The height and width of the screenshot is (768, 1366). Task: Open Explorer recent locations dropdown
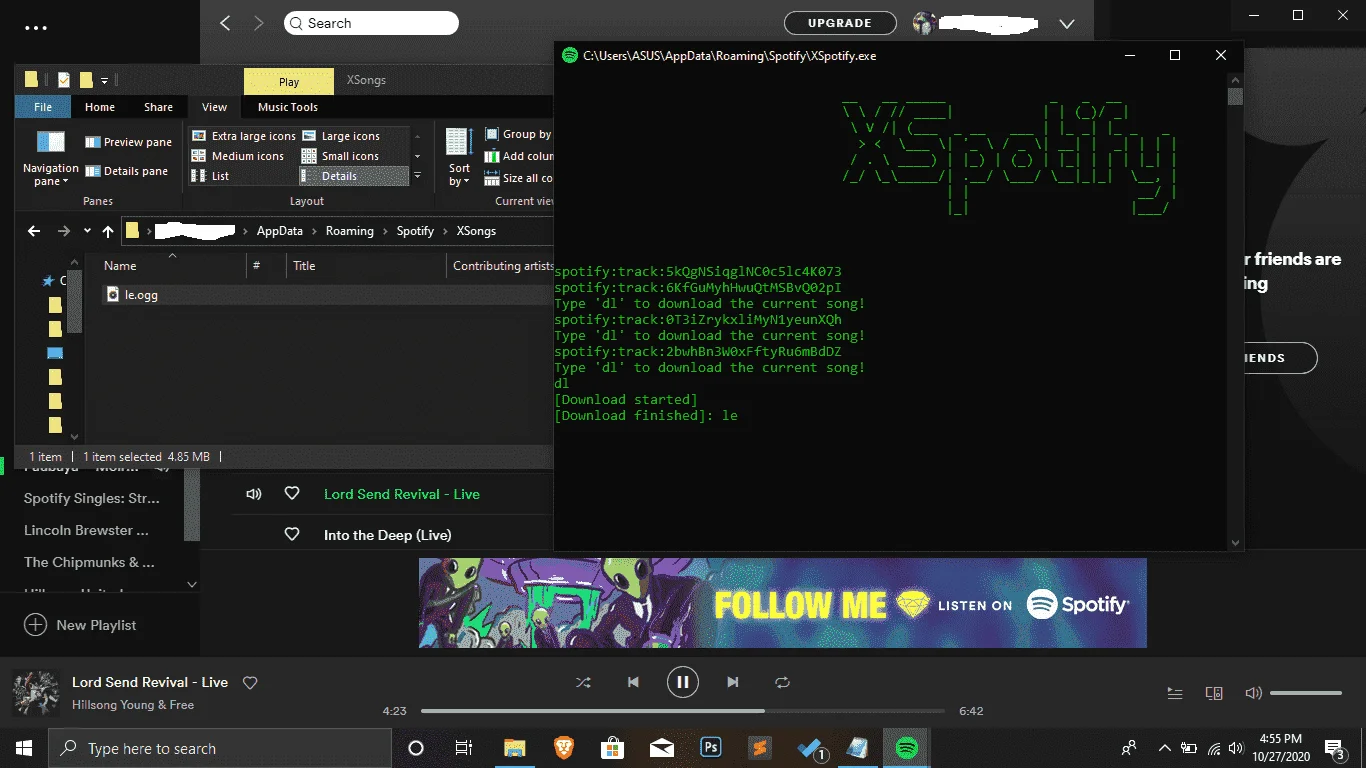87,231
